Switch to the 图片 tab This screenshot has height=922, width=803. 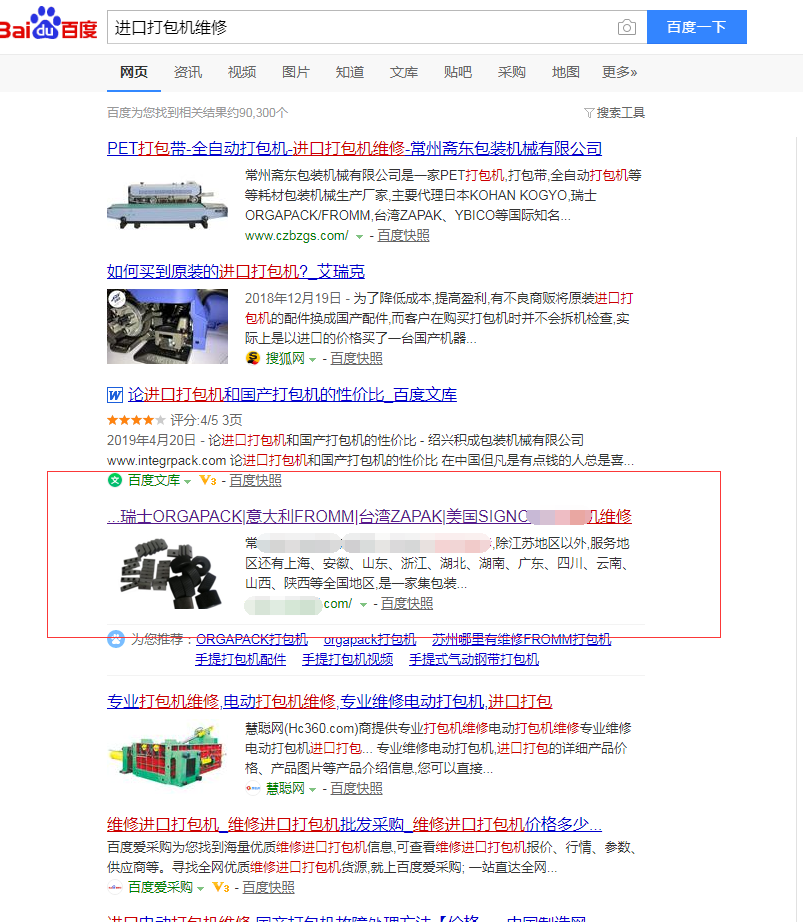click(x=296, y=72)
